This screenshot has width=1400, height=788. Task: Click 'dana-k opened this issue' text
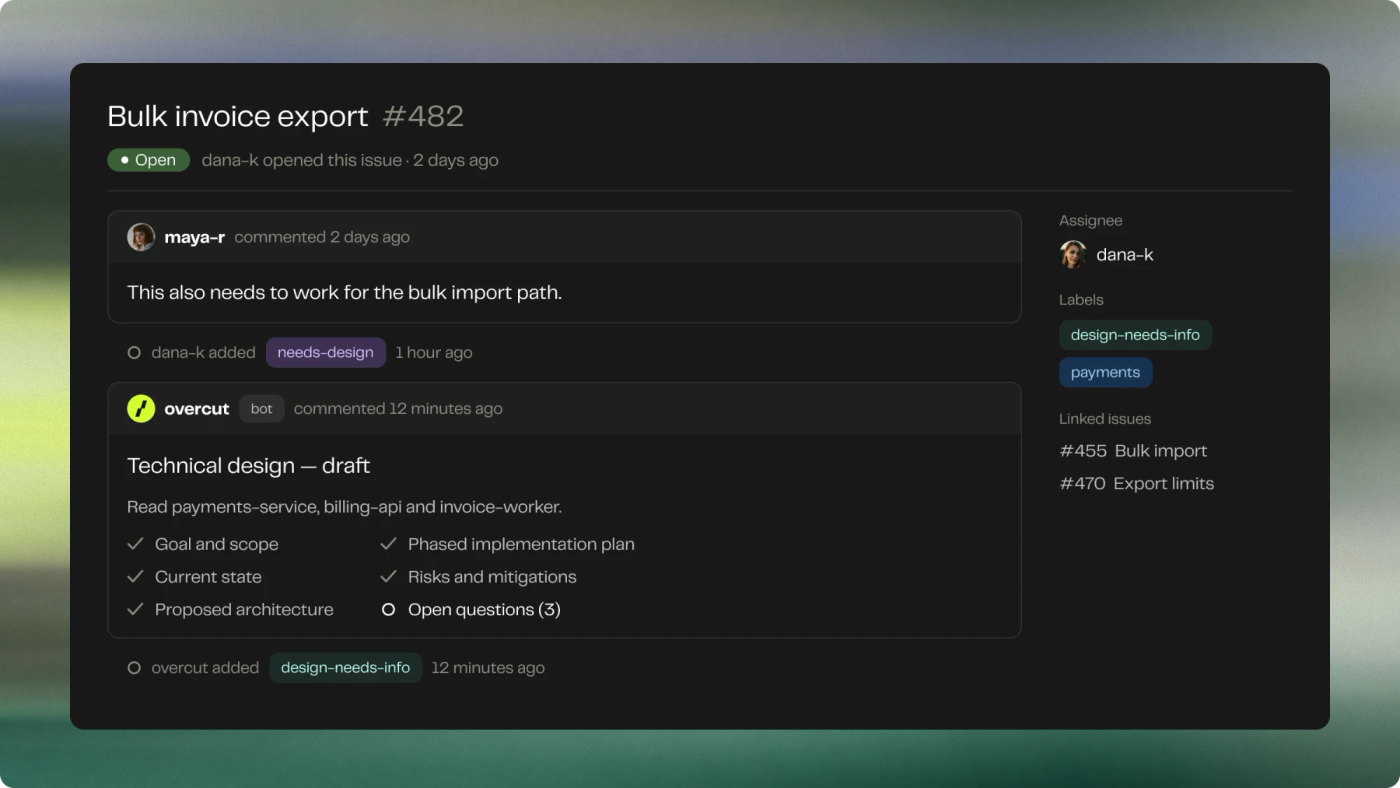click(x=302, y=160)
